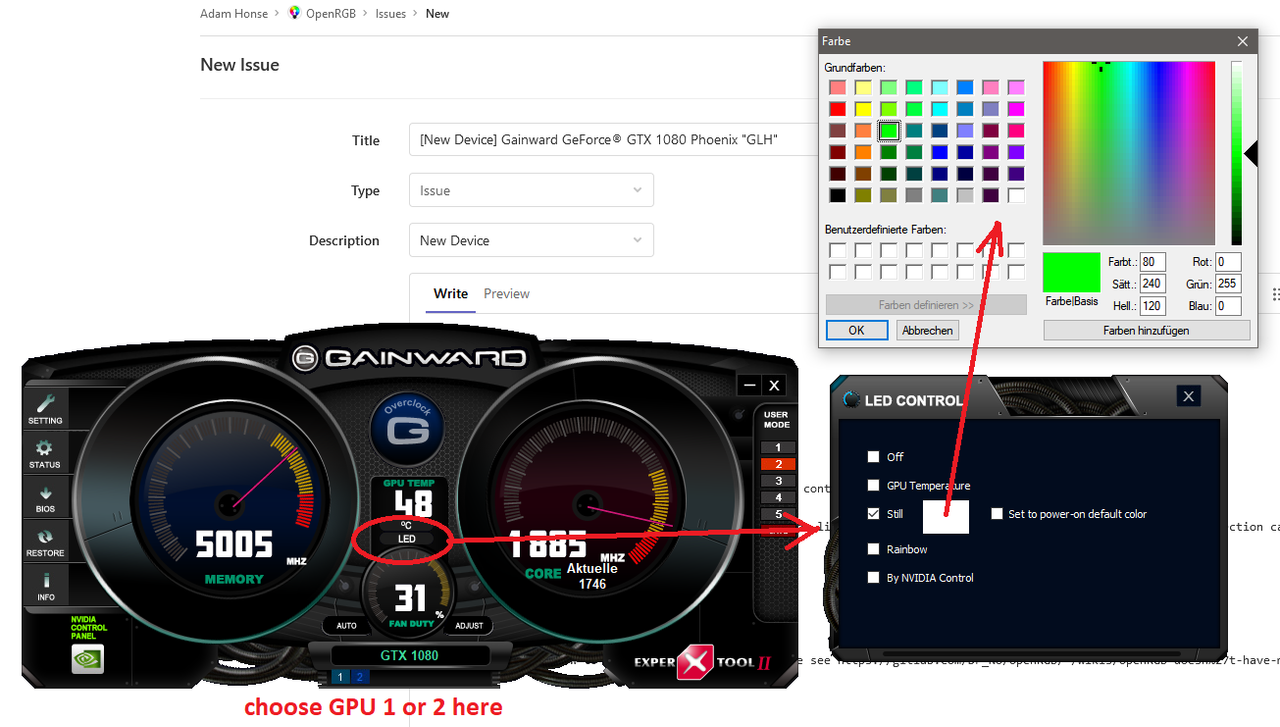Click OK in the Farbe dialog
This screenshot has height=727, width=1280.
click(x=856, y=330)
